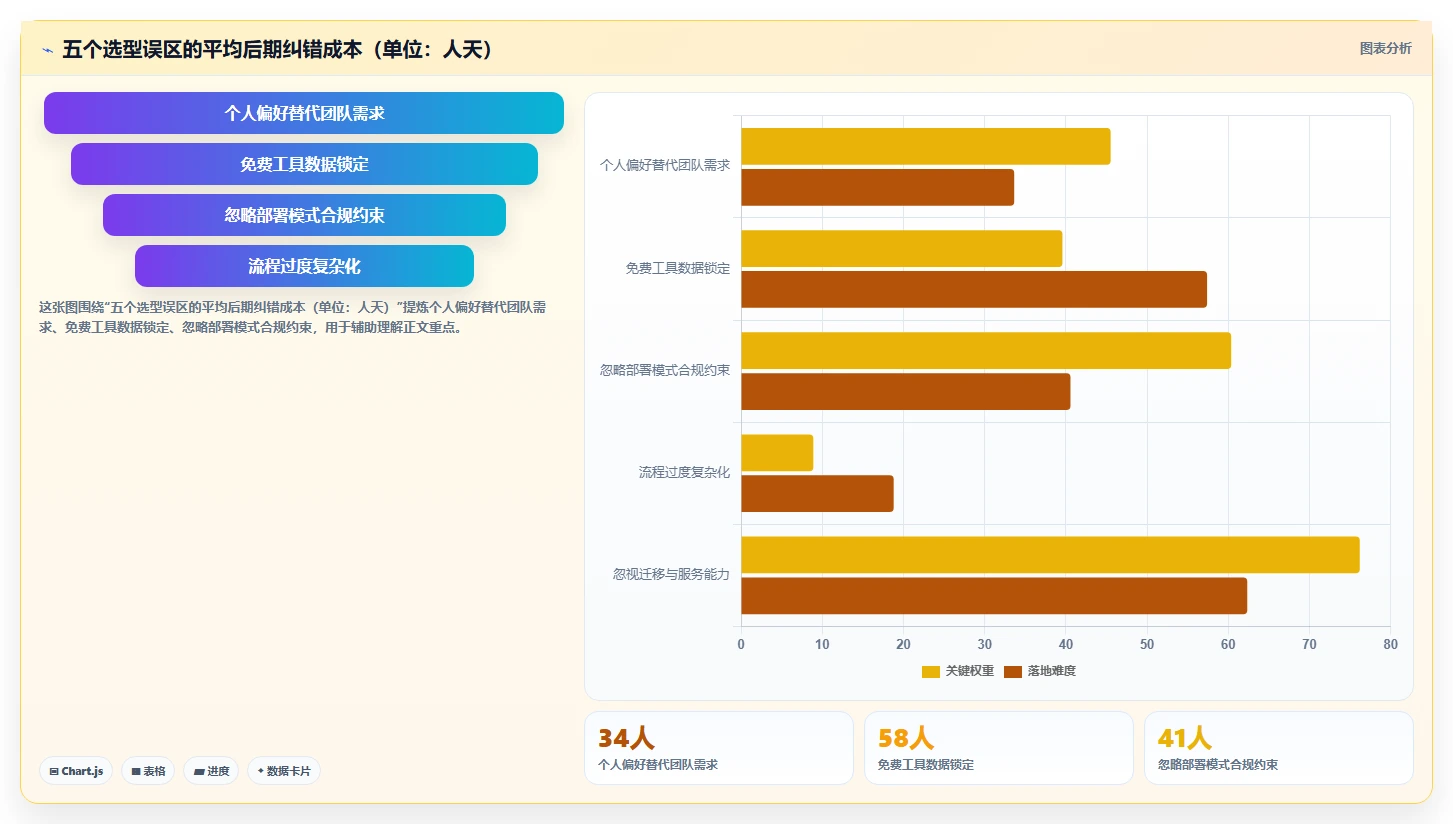Open the 41人 data card
Image resolution: width=1453 pixels, height=824 pixels.
click(x=1279, y=748)
